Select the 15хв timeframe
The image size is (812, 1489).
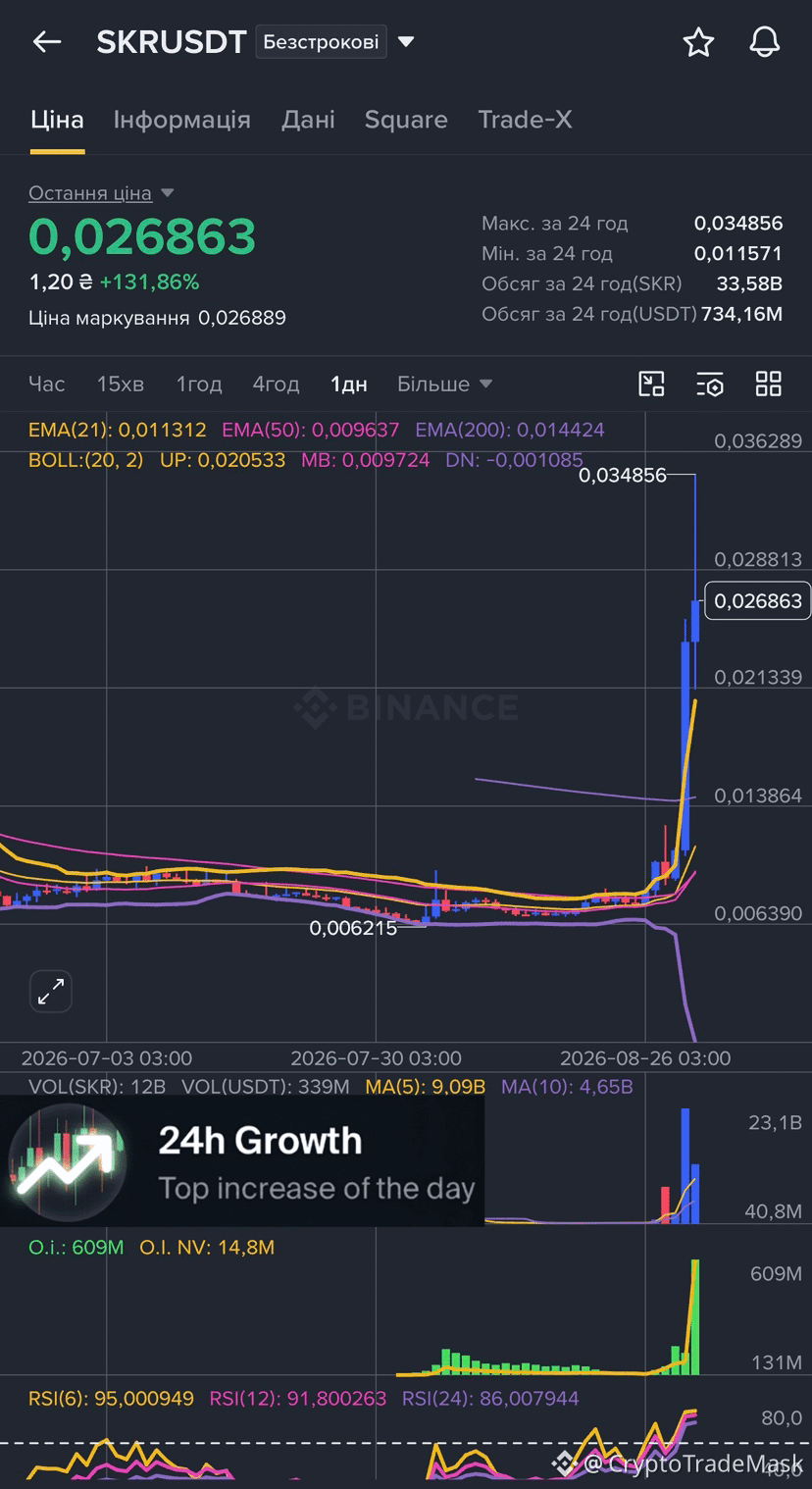click(x=120, y=384)
